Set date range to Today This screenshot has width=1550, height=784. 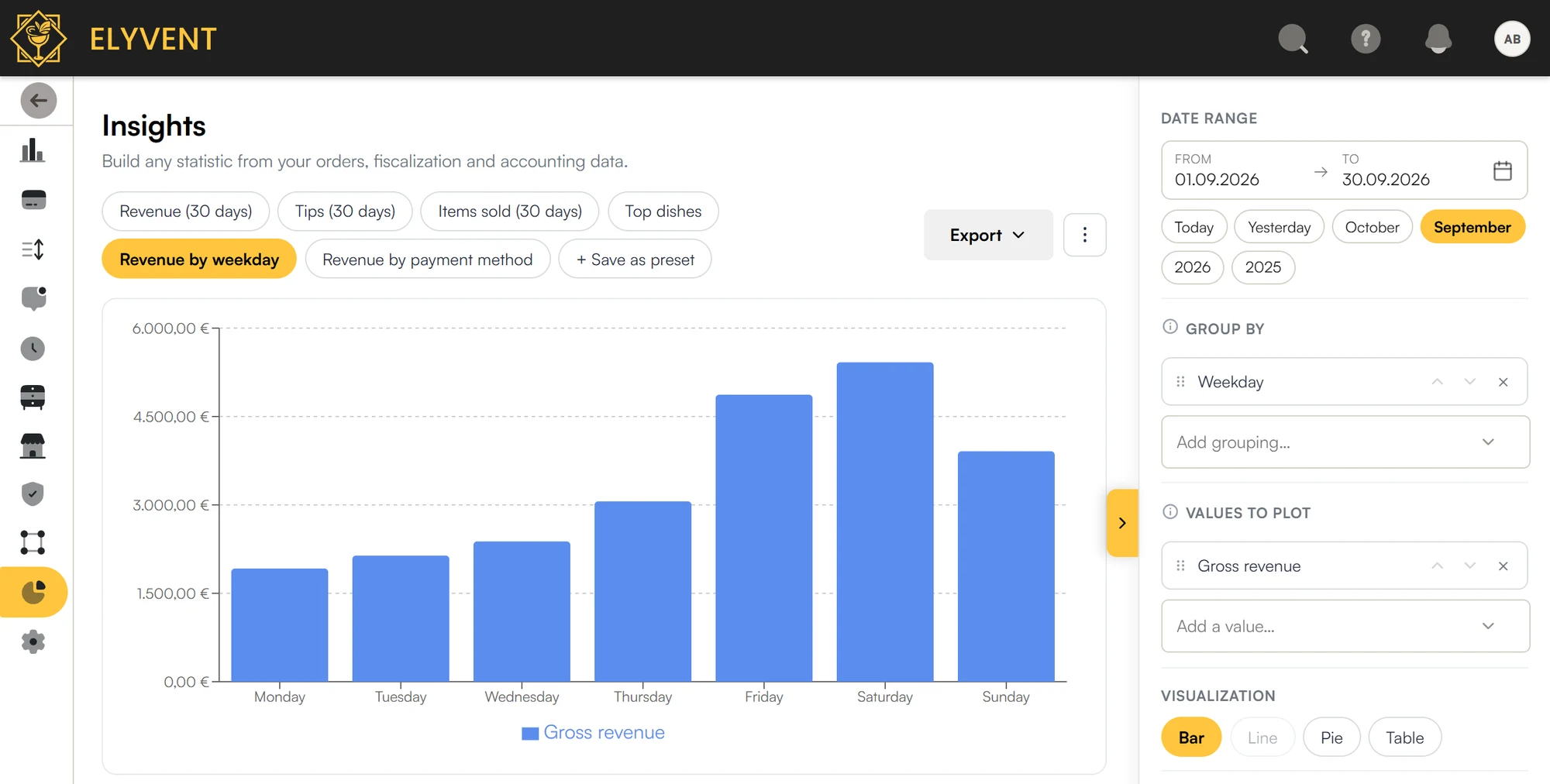click(1193, 227)
